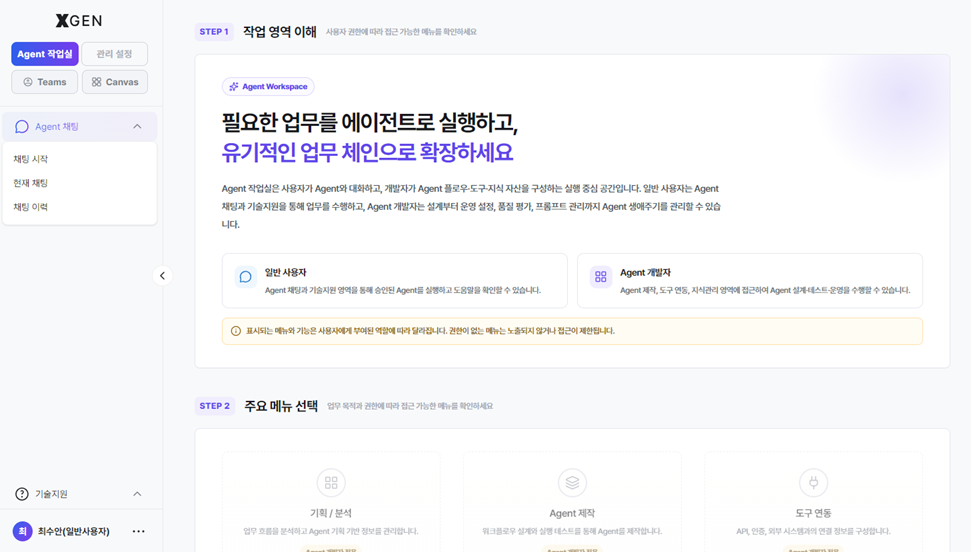Click the Agent Workspace badge
The image size is (971, 552).
[268, 87]
